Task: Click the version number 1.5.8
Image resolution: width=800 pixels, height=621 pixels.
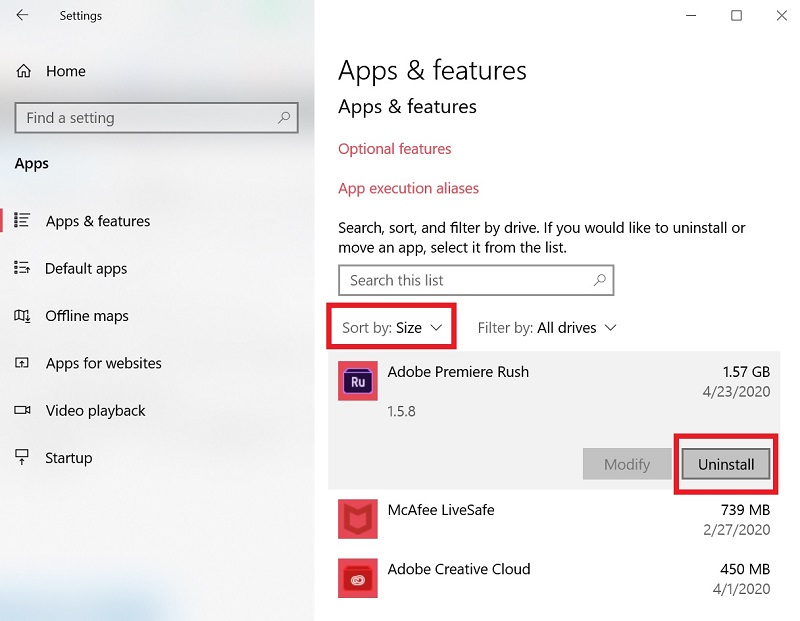Action: [x=402, y=411]
